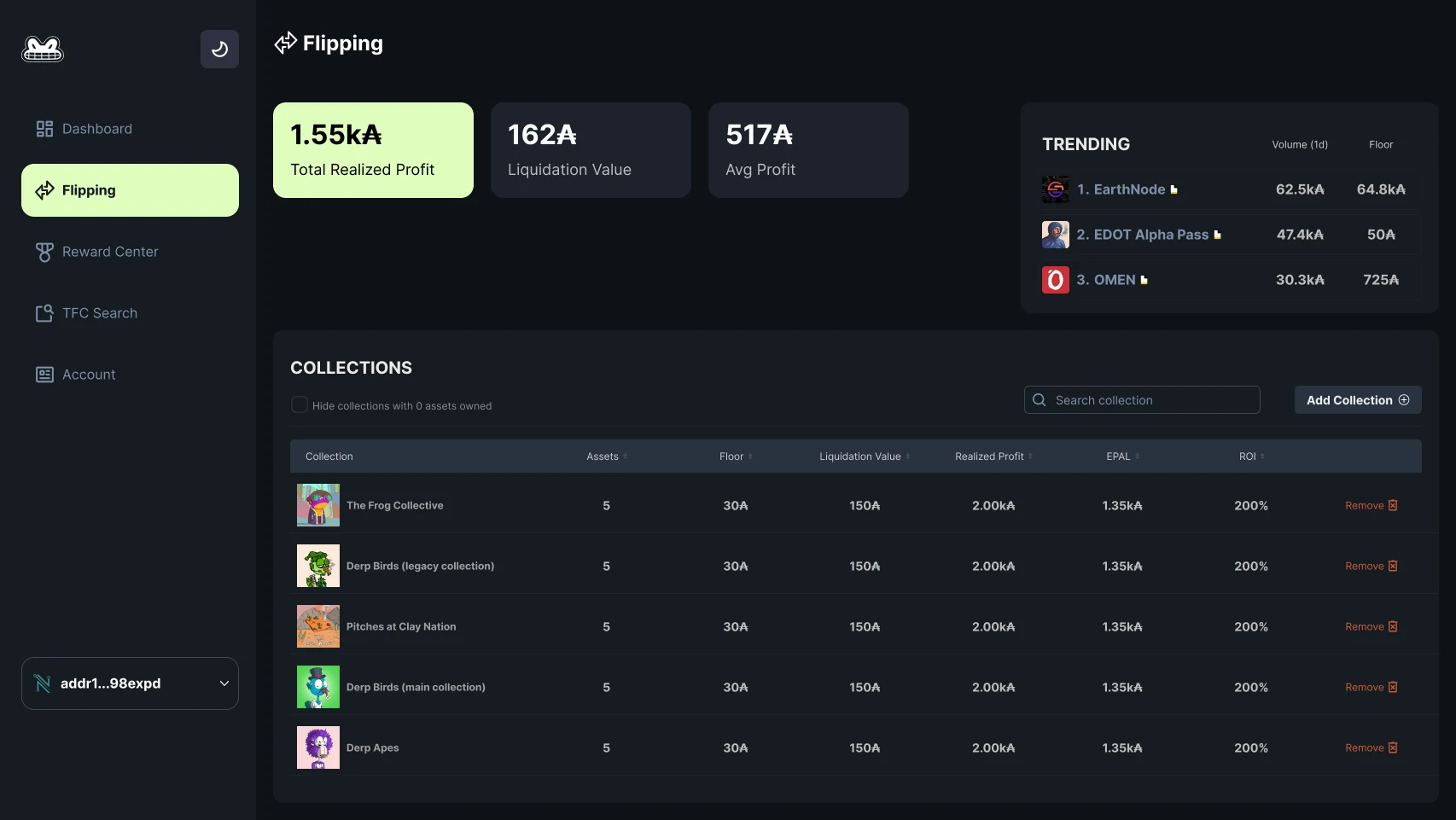Click The Frog Collective thumbnail

[x=318, y=505]
